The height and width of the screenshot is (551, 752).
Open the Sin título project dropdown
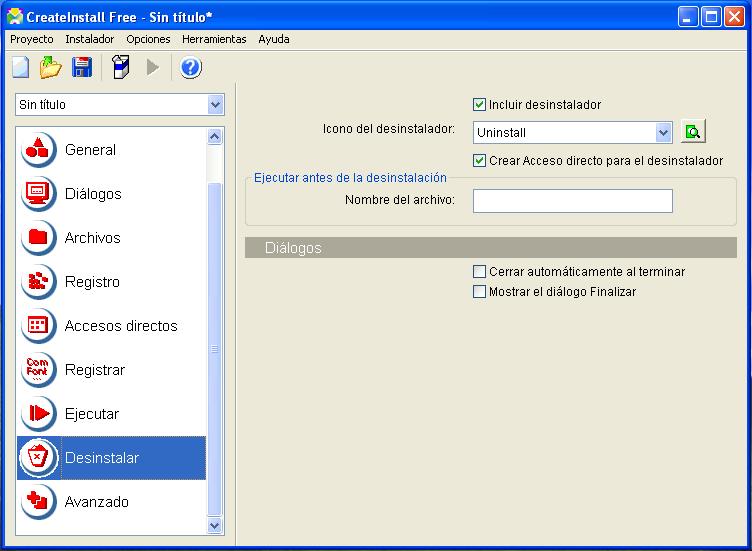(216, 105)
